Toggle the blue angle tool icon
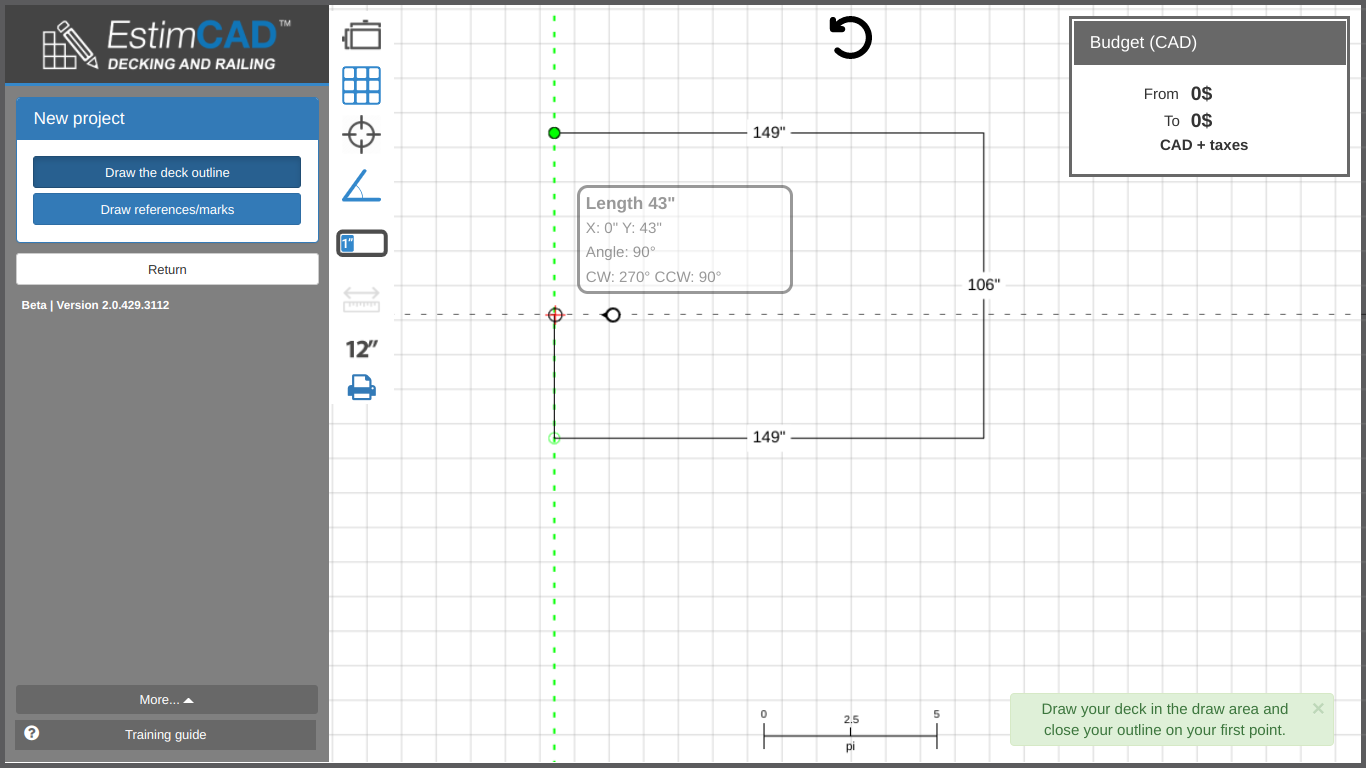The width and height of the screenshot is (1366, 768). click(362, 186)
